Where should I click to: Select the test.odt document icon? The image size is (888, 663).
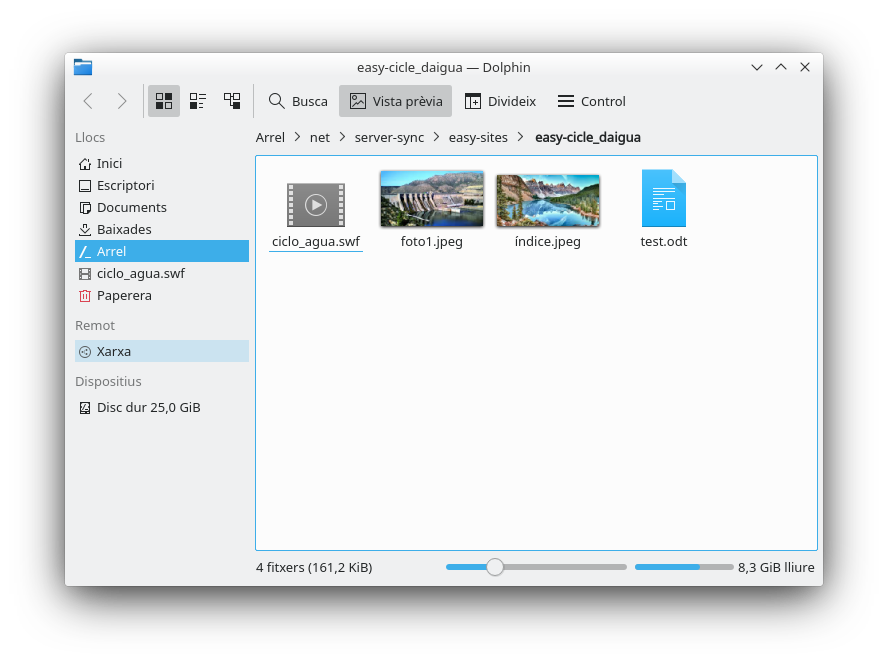tap(663, 199)
